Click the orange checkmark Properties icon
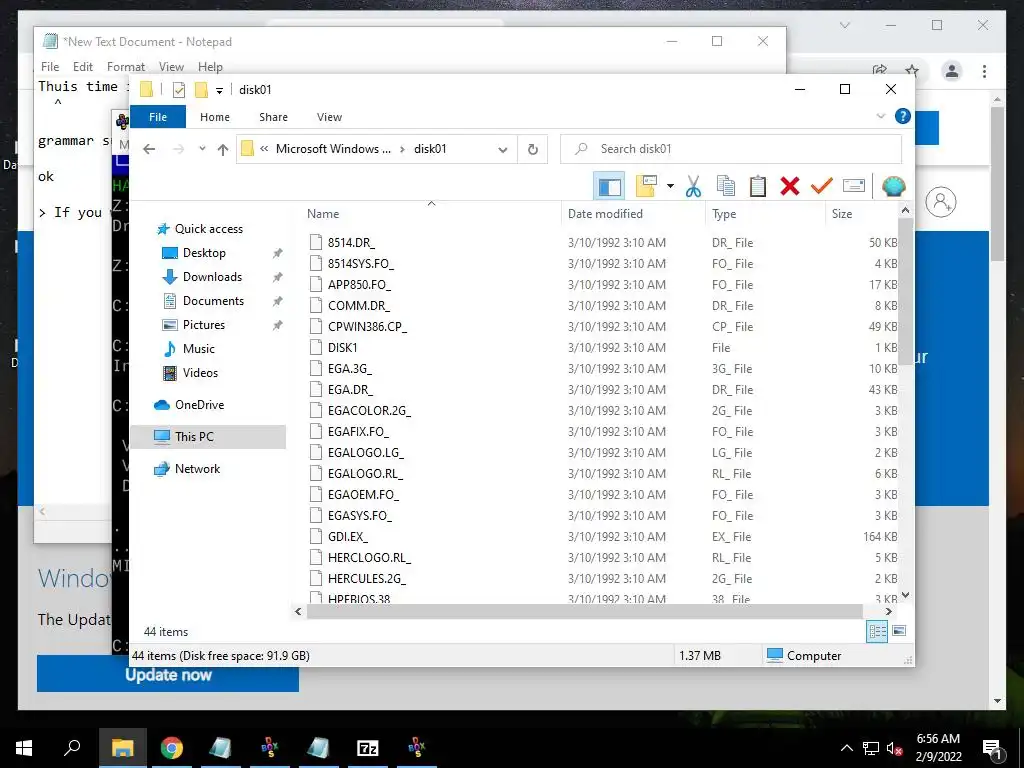The width and height of the screenshot is (1024, 768). (822, 186)
